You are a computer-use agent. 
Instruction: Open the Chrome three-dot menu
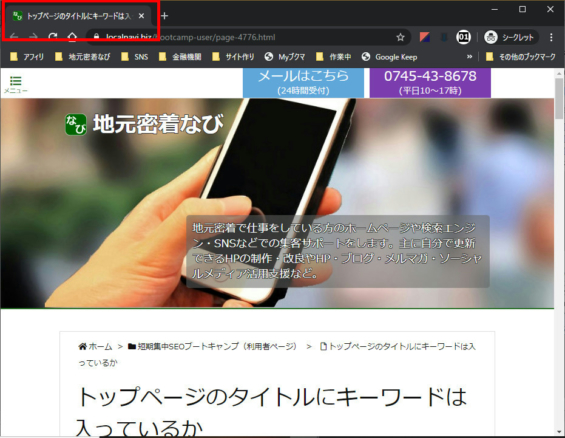(551, 37)
